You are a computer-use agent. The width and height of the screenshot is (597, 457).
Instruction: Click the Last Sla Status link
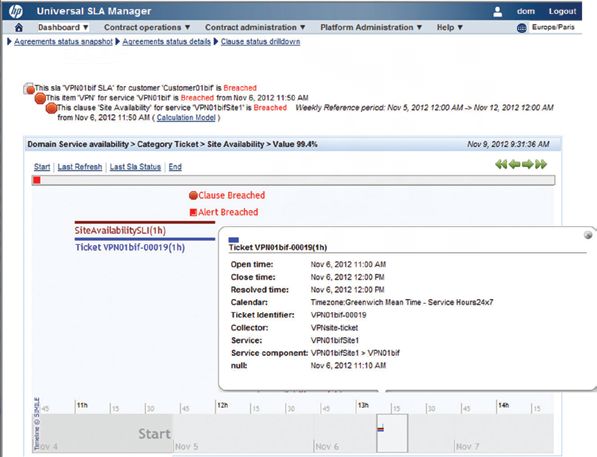point(135,167)
